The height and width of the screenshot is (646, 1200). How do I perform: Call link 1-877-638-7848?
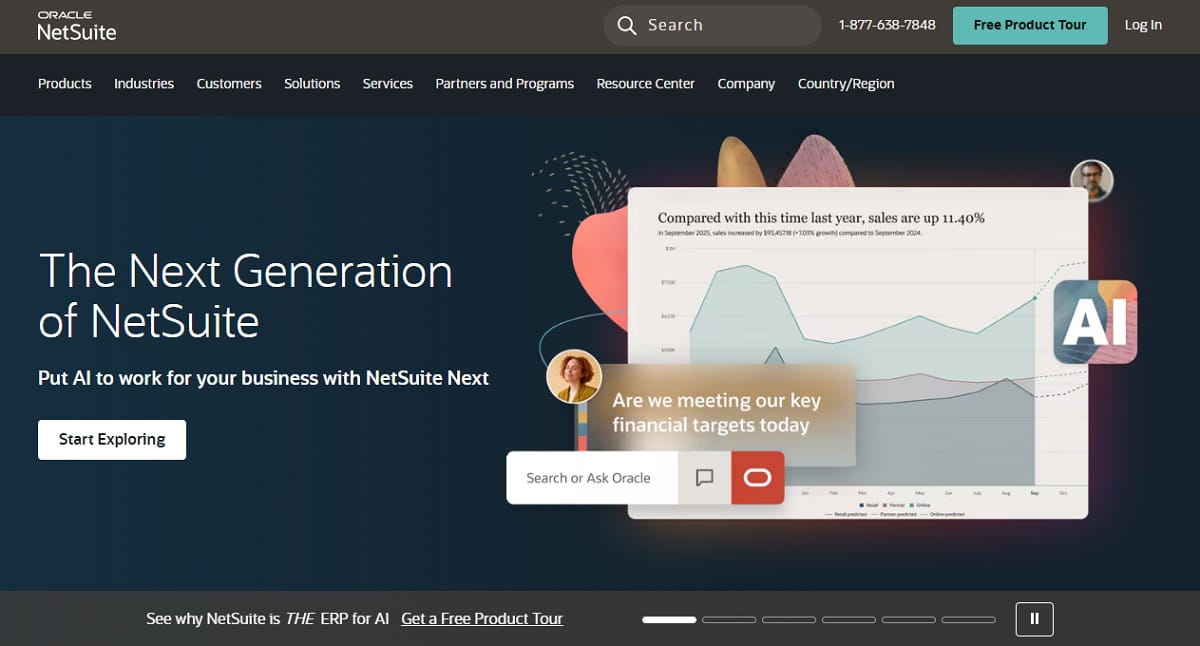(887, 25)
